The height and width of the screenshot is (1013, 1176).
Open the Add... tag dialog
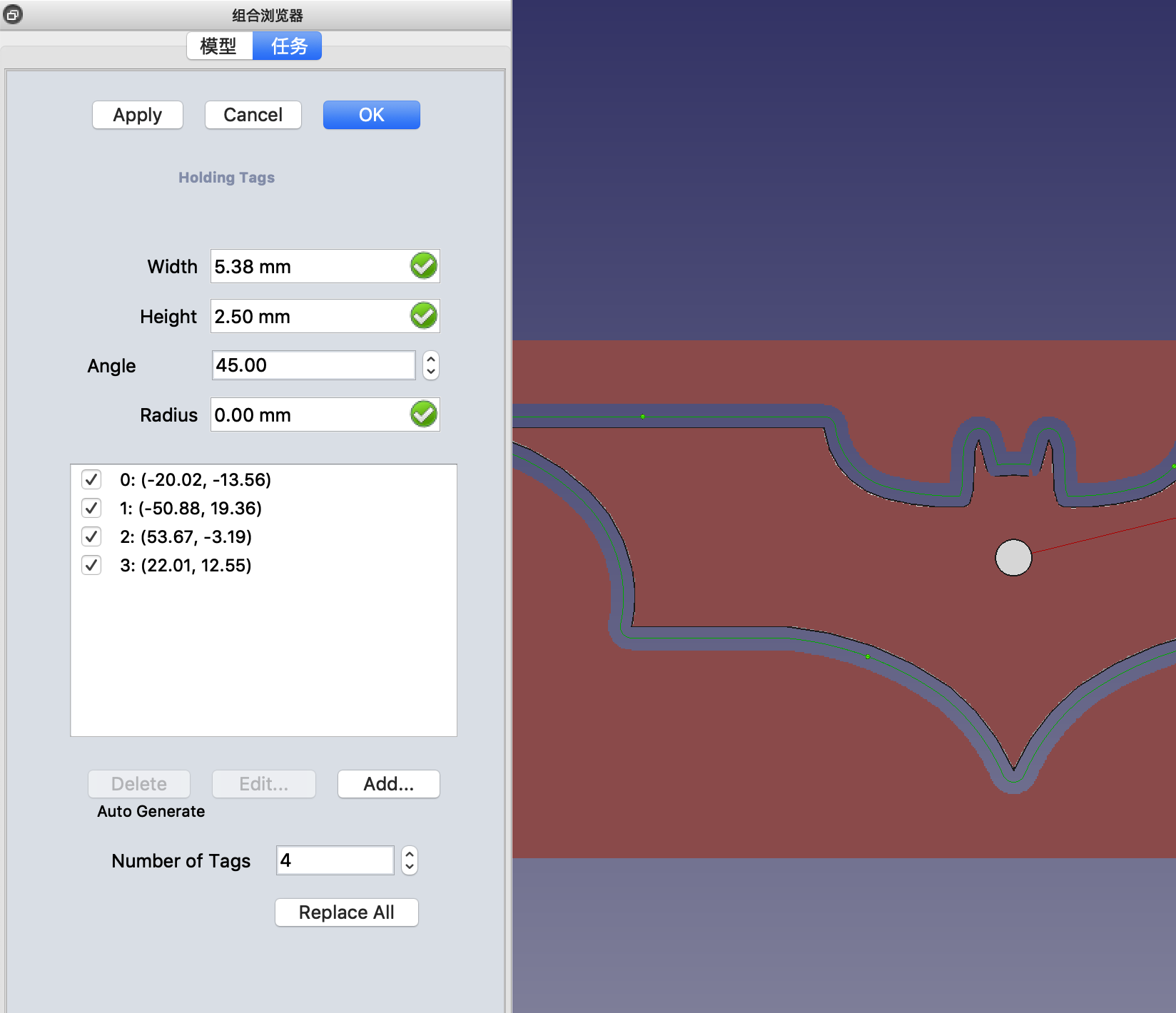(388, 784)
